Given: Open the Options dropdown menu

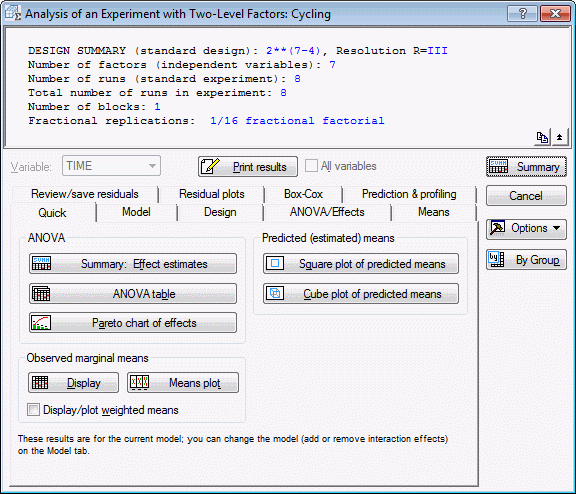Looking at the screenshot, I should [526, 228].
